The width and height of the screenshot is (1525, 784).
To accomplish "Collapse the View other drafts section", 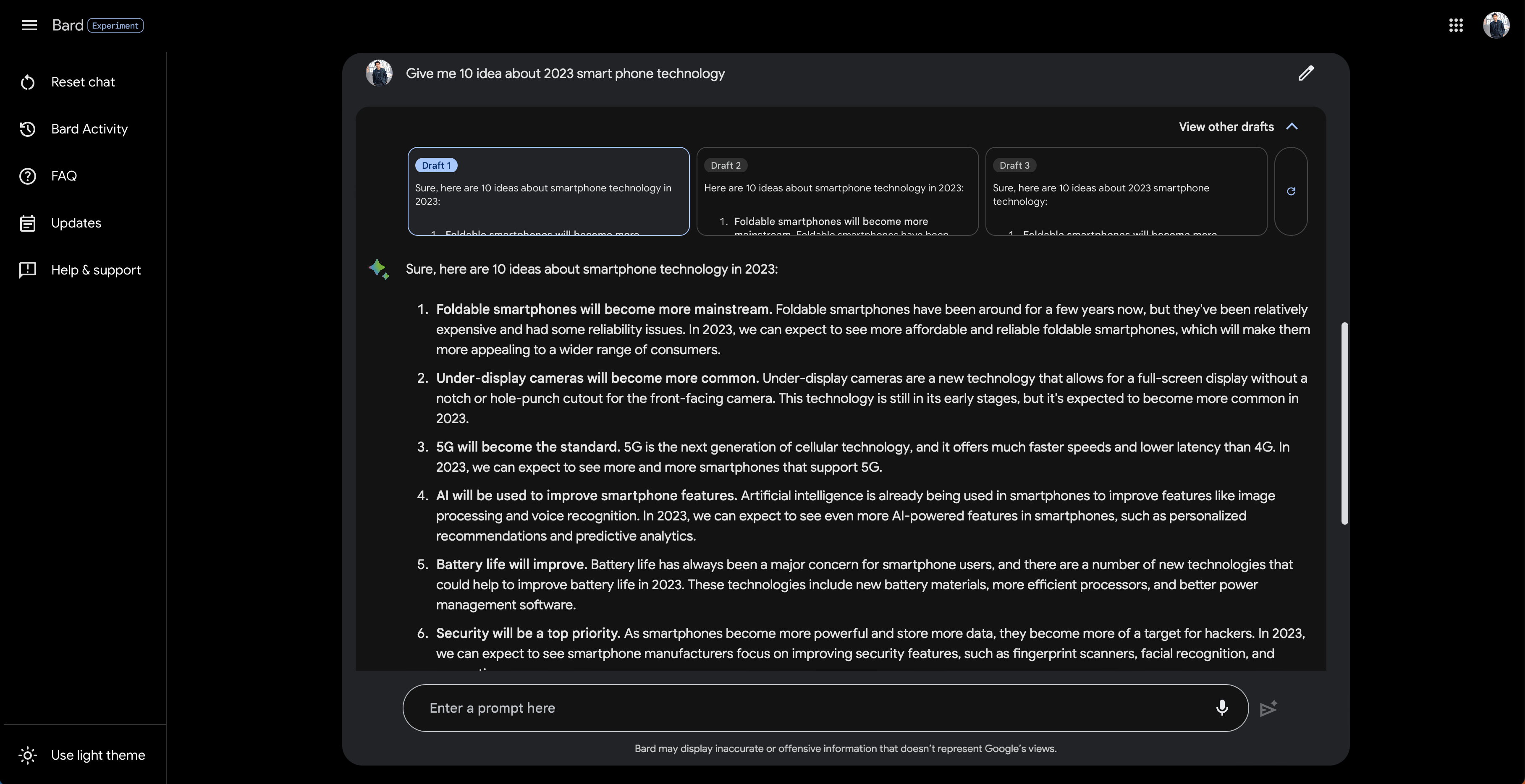I will [1238, 127].
